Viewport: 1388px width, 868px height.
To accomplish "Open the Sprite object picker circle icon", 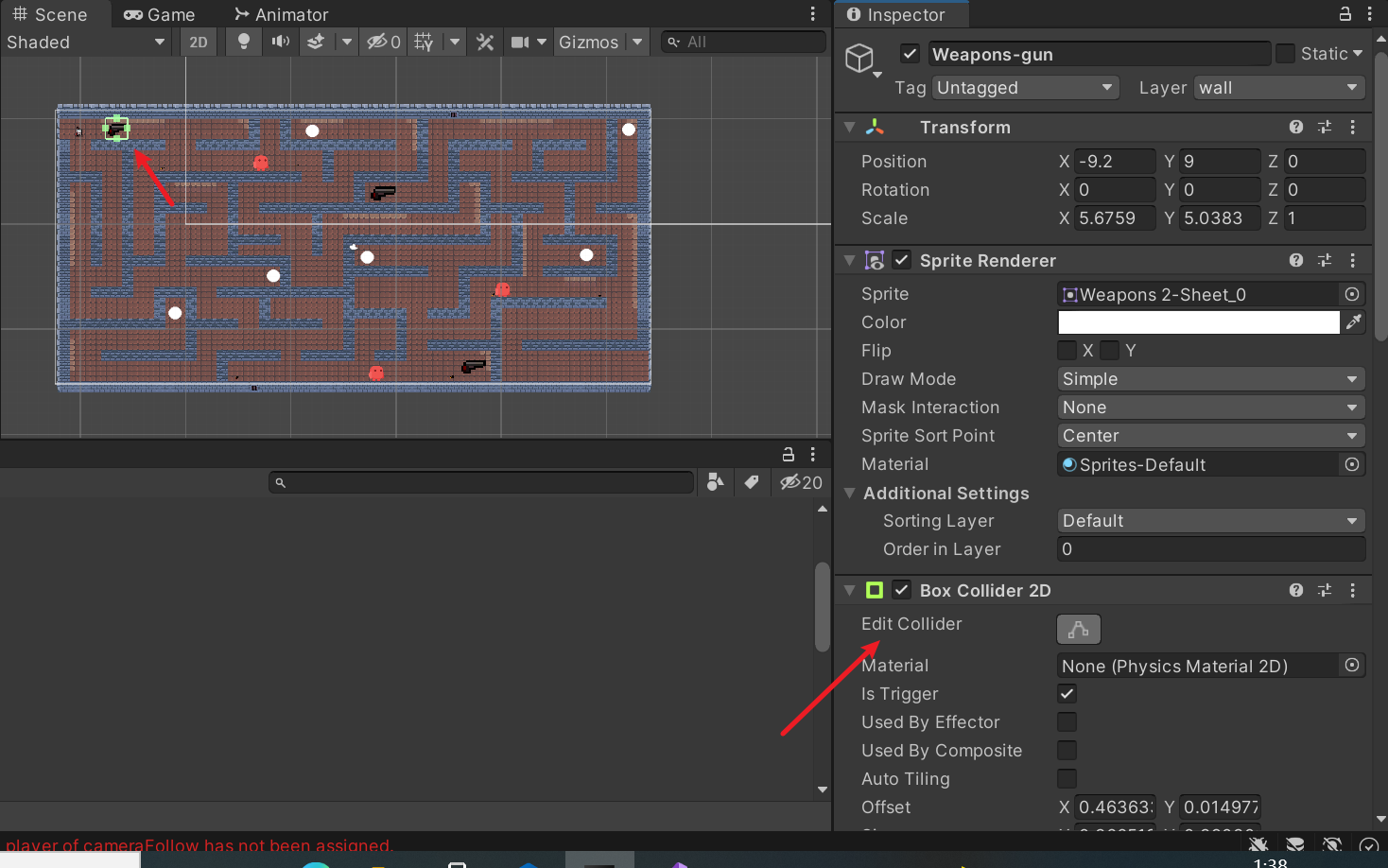I will click(x=1351, y=294).
